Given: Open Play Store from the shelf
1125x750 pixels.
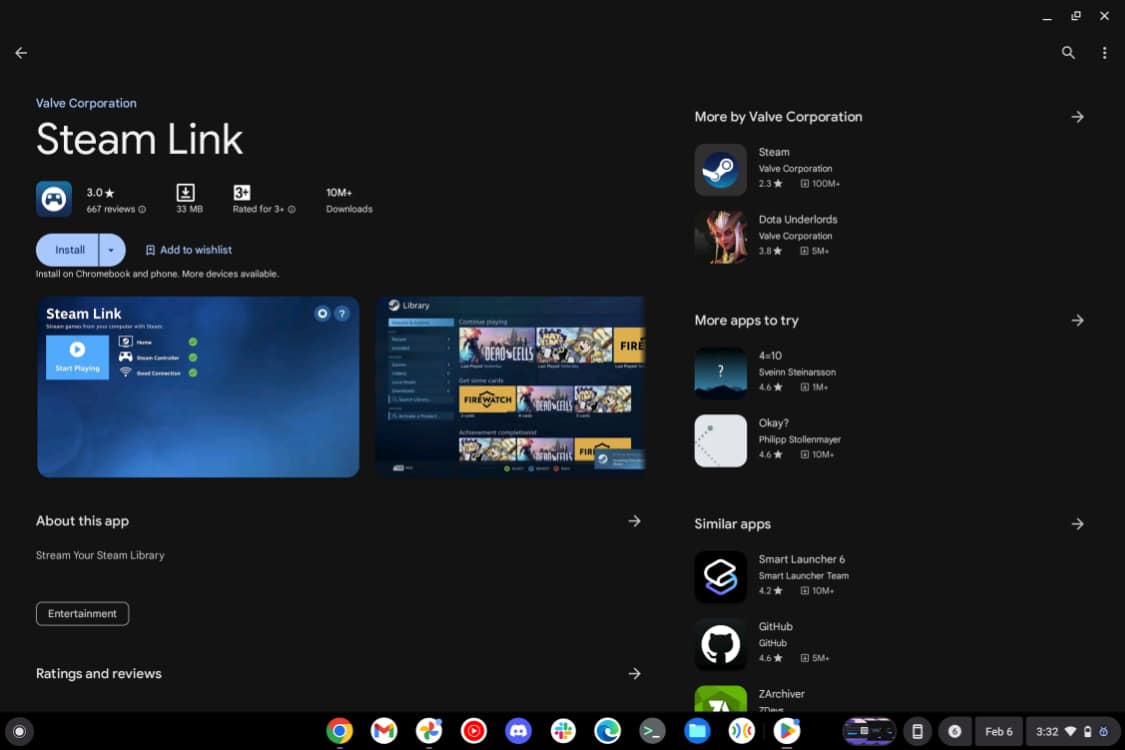Looking at the screenshot, I should (x=786, y=731).
